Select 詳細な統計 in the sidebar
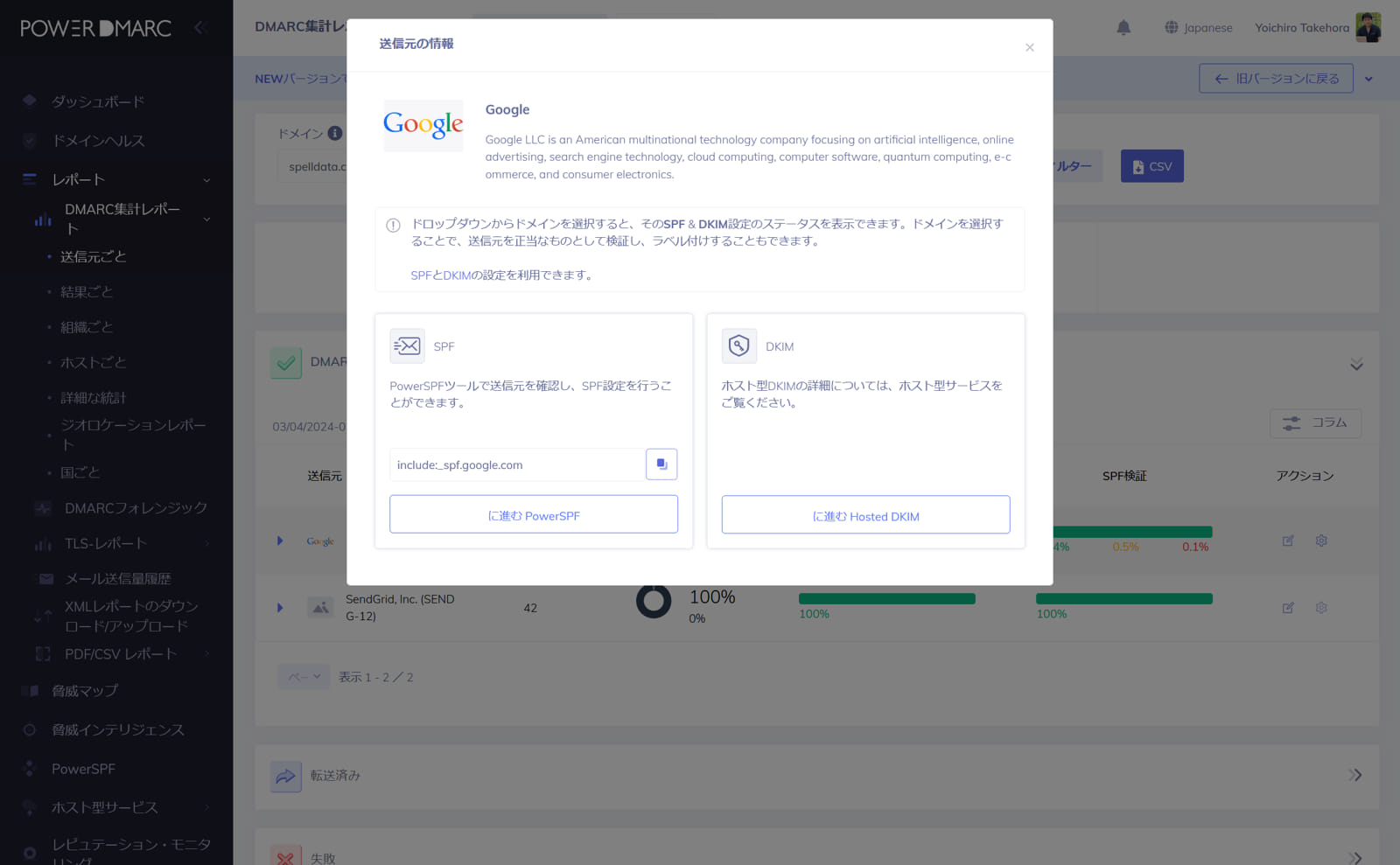 (x=93, y=398)
